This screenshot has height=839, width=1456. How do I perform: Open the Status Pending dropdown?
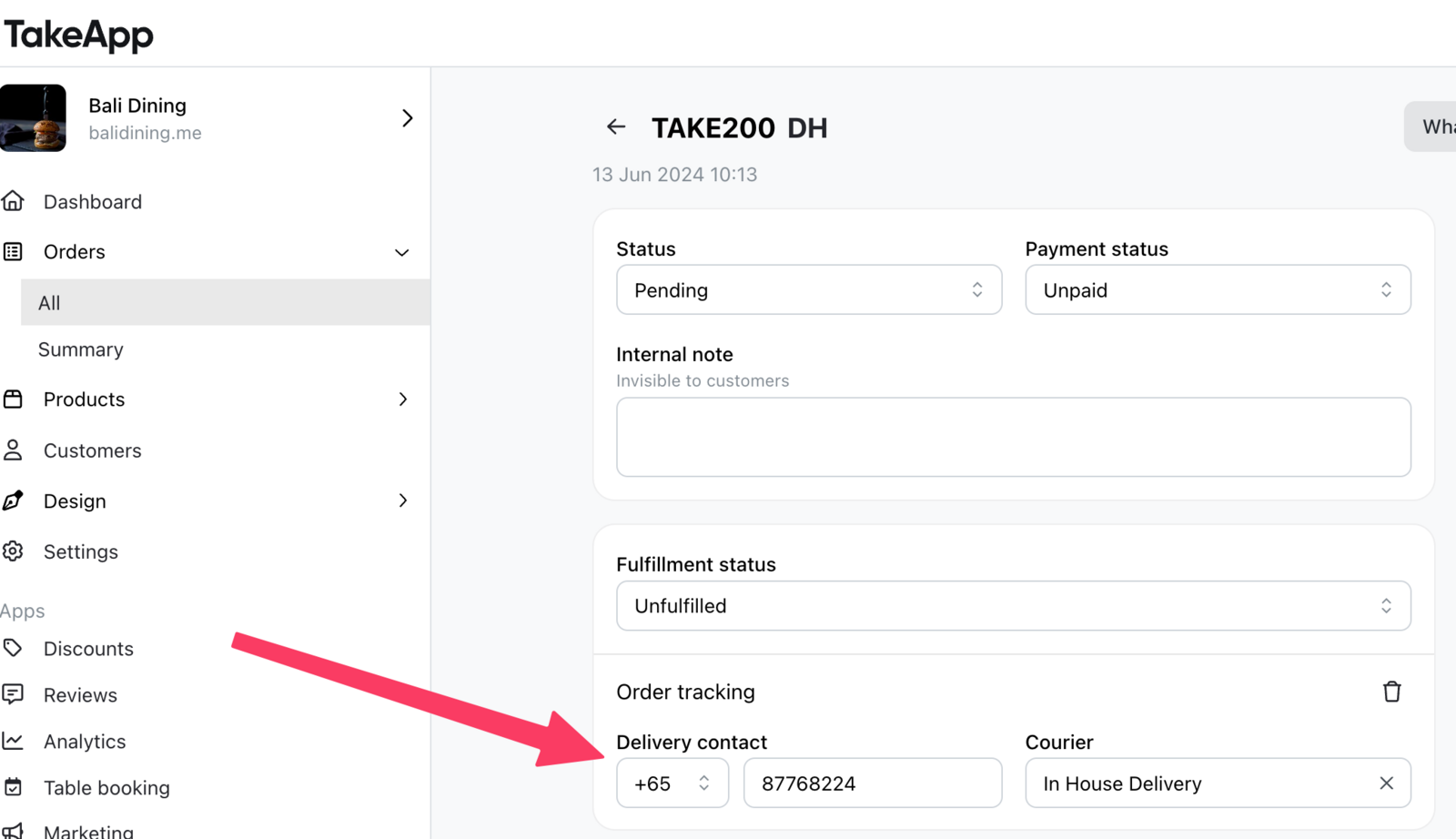[x=809, y=289]
